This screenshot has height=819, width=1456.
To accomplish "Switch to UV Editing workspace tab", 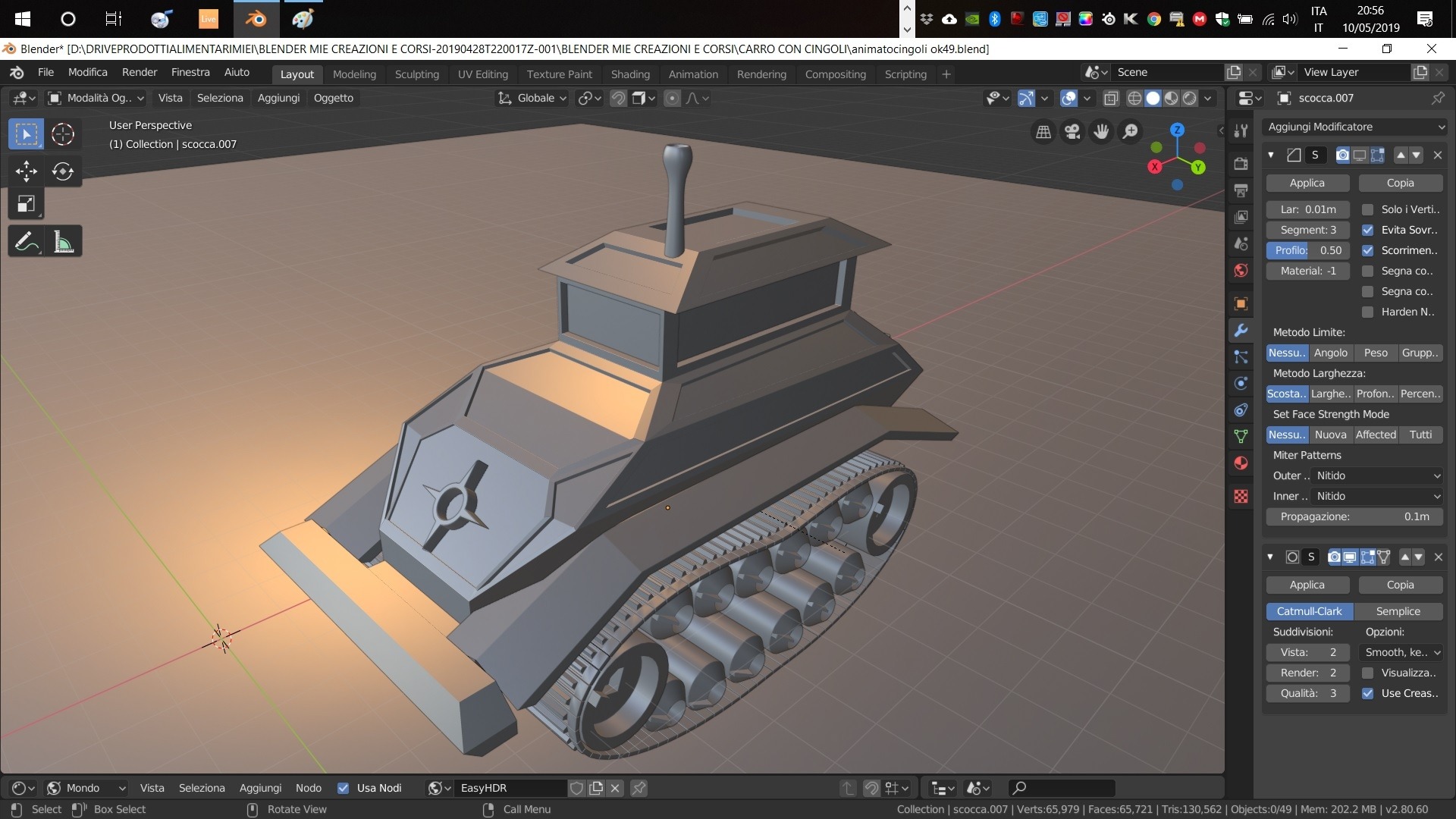I will point(482,74).
